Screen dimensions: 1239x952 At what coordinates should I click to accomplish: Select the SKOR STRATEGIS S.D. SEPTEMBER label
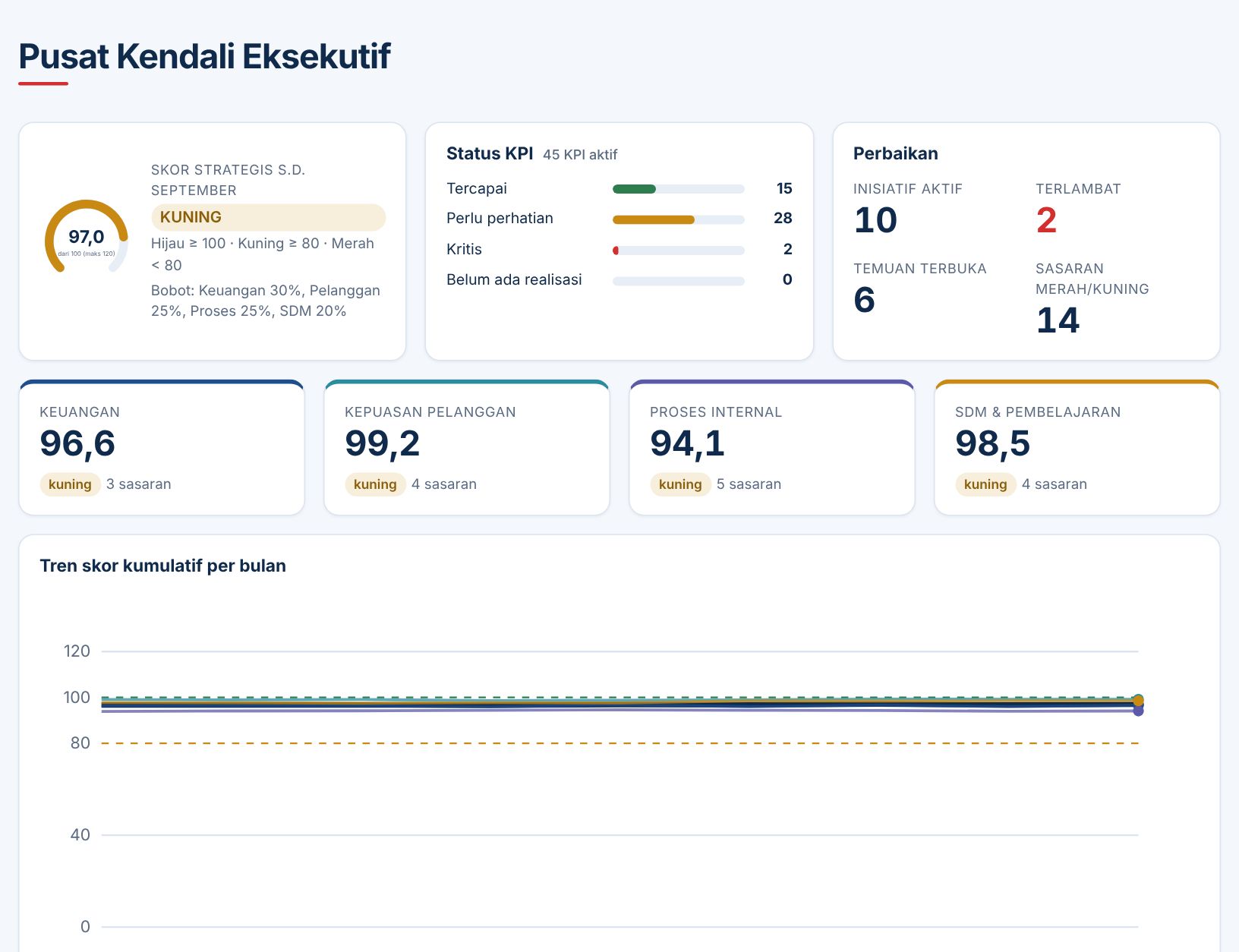(x=228, y=180)
